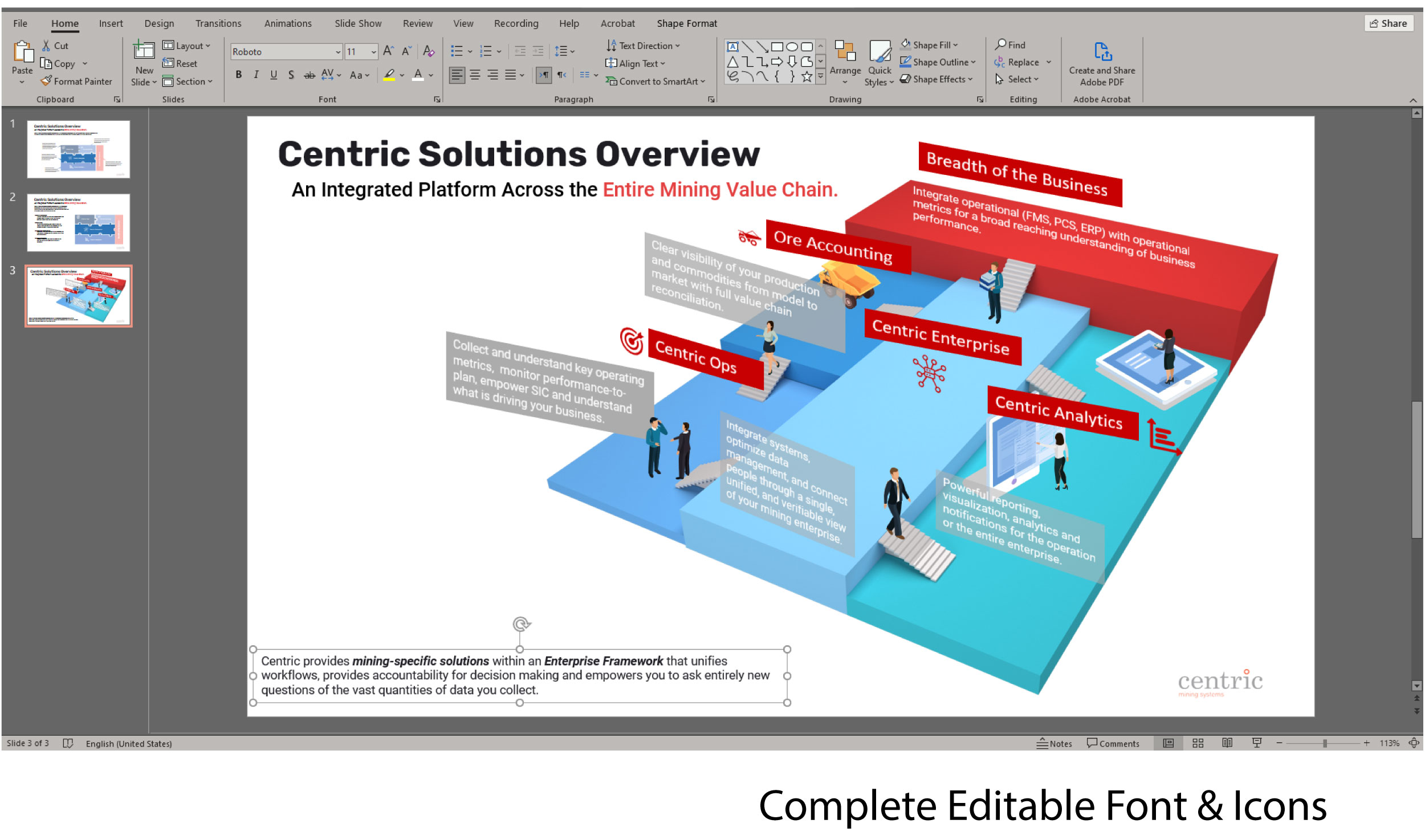Toggle italic formatting
Image resolution: width=1425 pixels, height=840 pixels.
click(x=256, y=75)
